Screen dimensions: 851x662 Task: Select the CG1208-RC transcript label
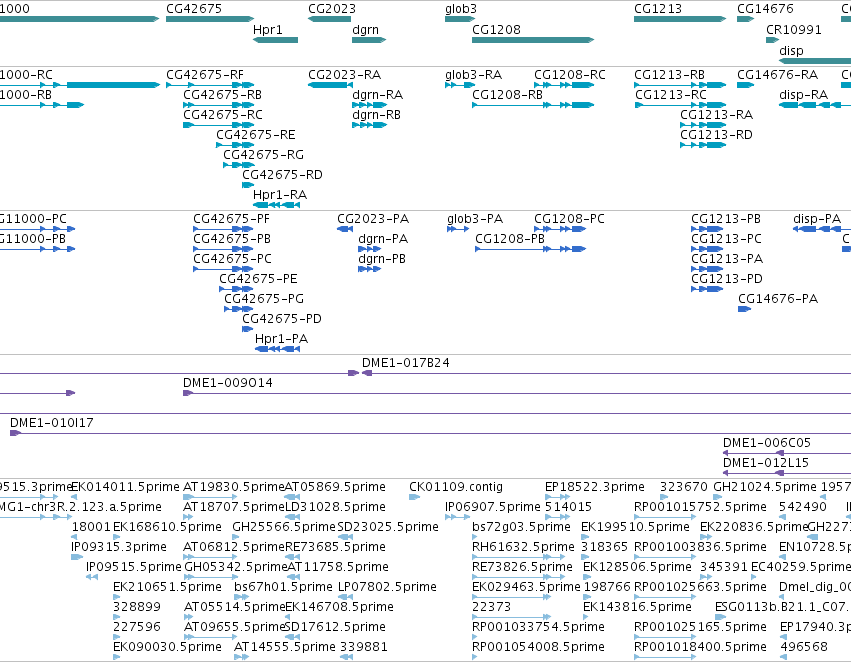point(569,75)
